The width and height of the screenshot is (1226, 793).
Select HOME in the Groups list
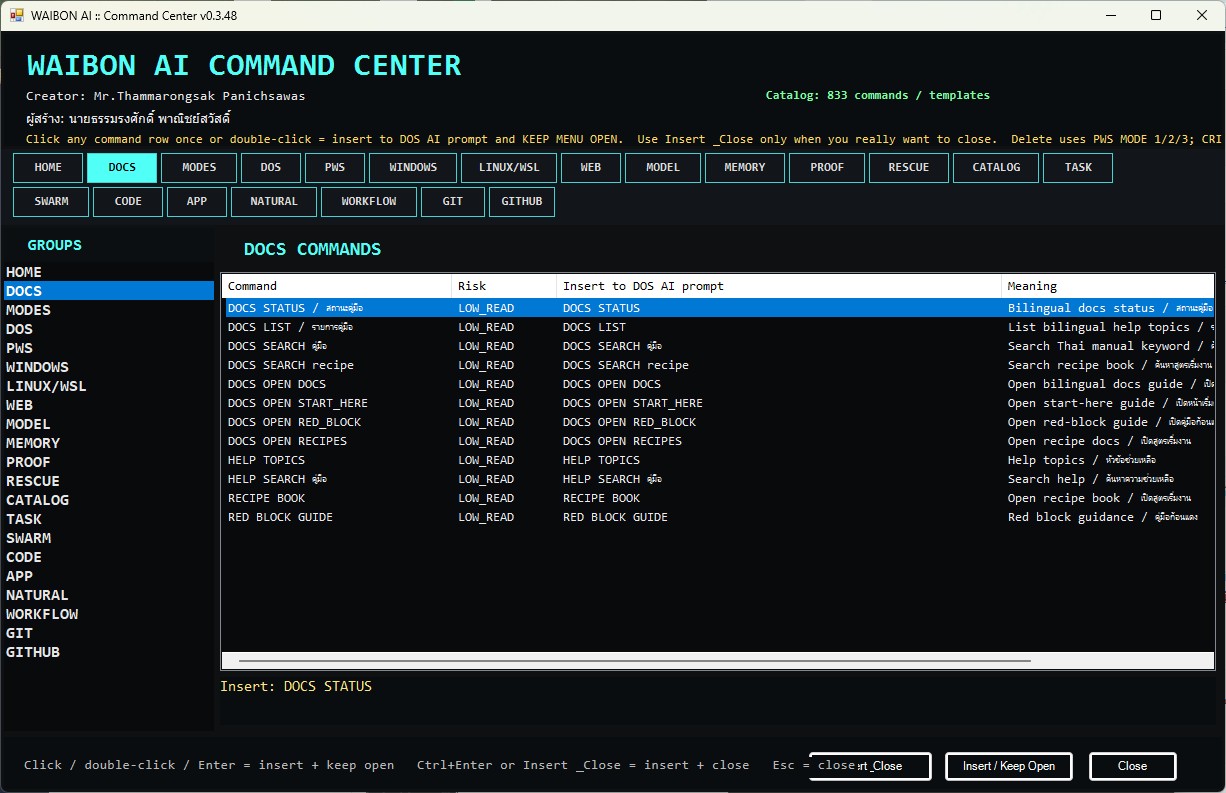tap(108, 272)
